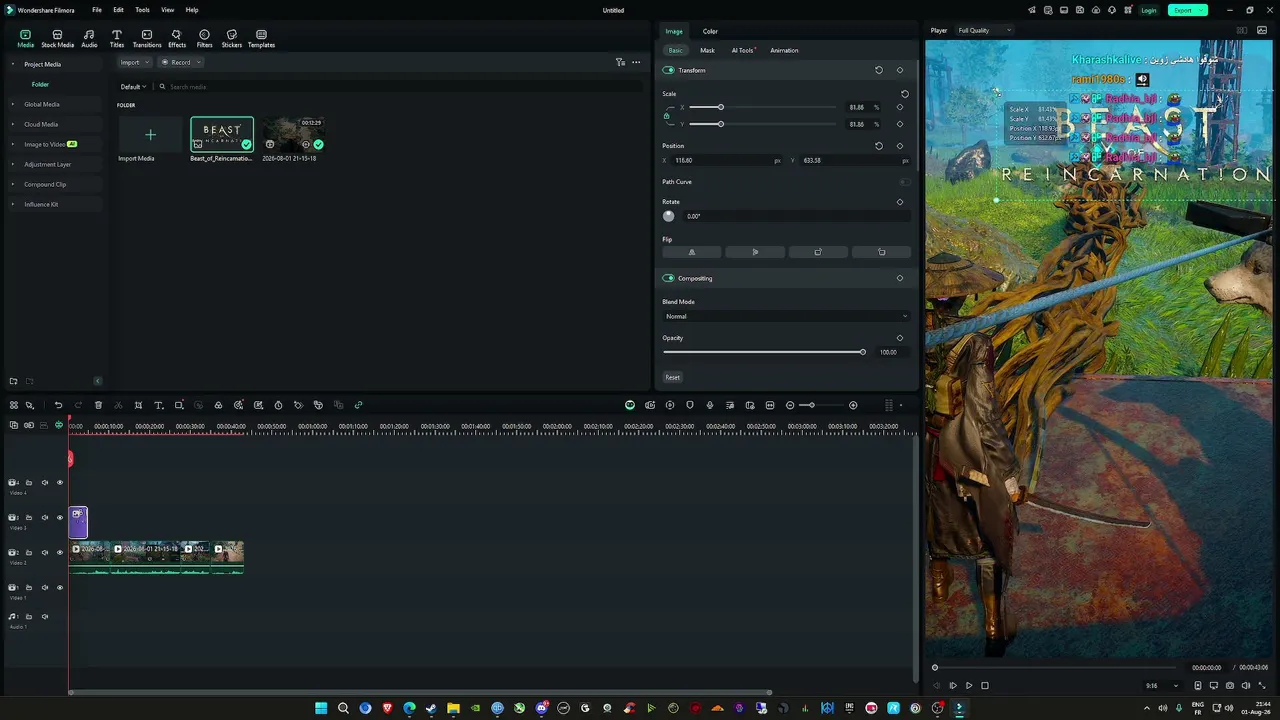The height and width of the screenshot is (720, 1280).
Task: Click the filter icon in media panel
Action: pos(620,62)
